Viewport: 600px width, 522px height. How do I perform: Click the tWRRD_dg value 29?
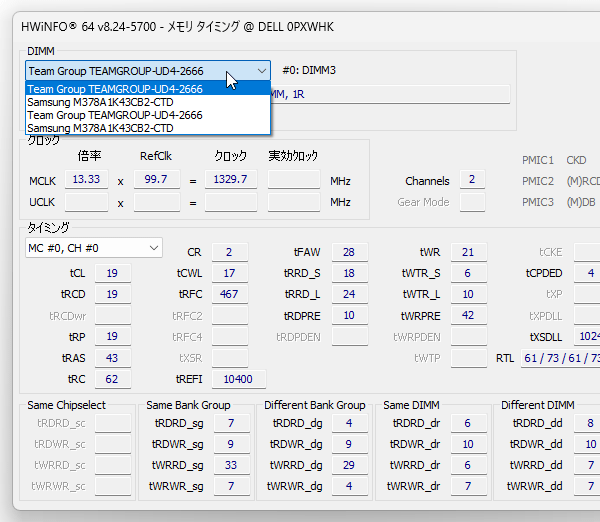point(349,465)
